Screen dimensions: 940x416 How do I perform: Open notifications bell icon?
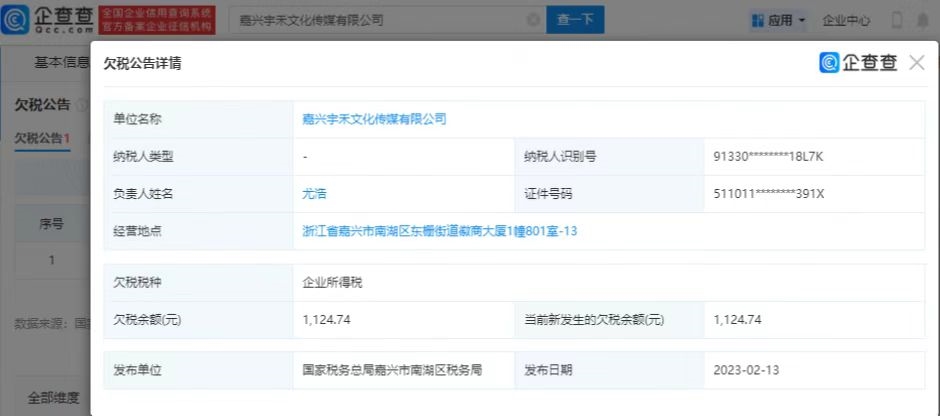tap(923, 20)
